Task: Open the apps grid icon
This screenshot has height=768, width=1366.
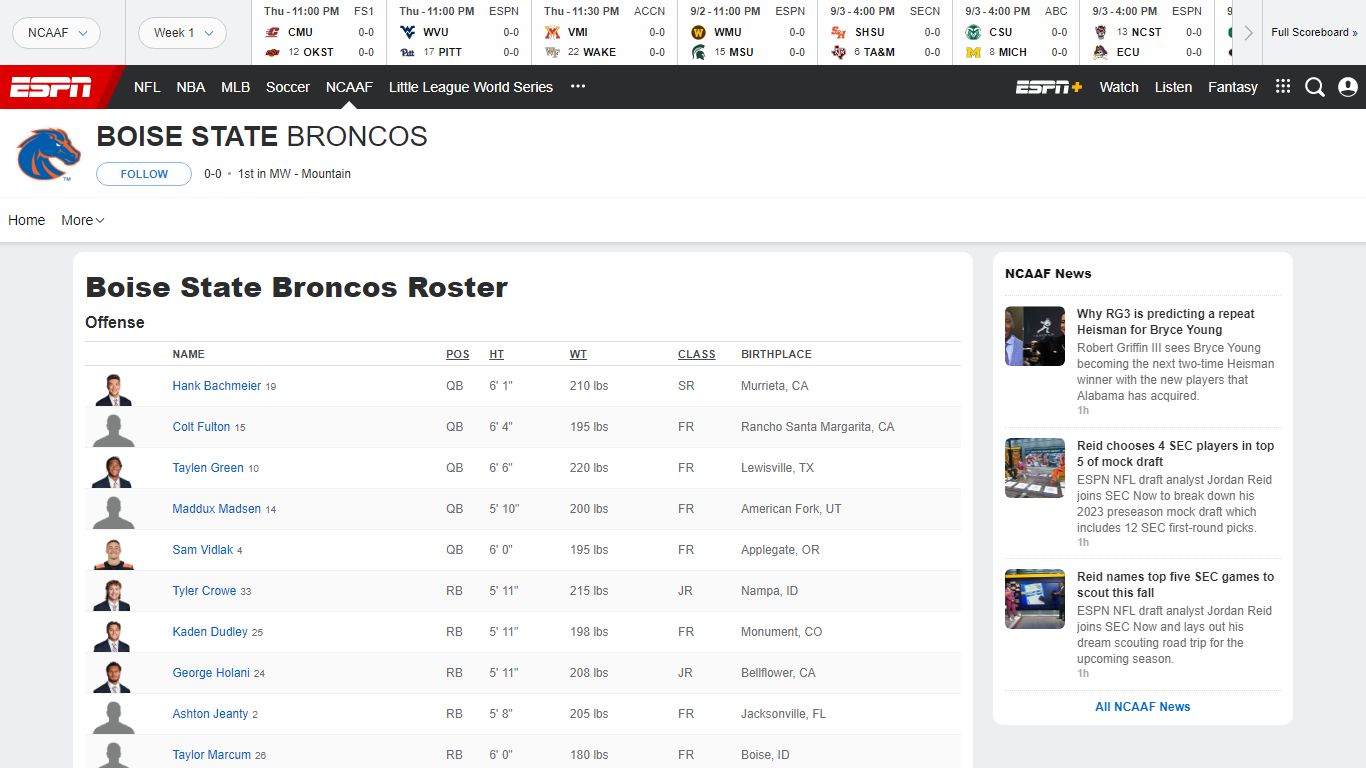Action: (x=1283, y=87)
